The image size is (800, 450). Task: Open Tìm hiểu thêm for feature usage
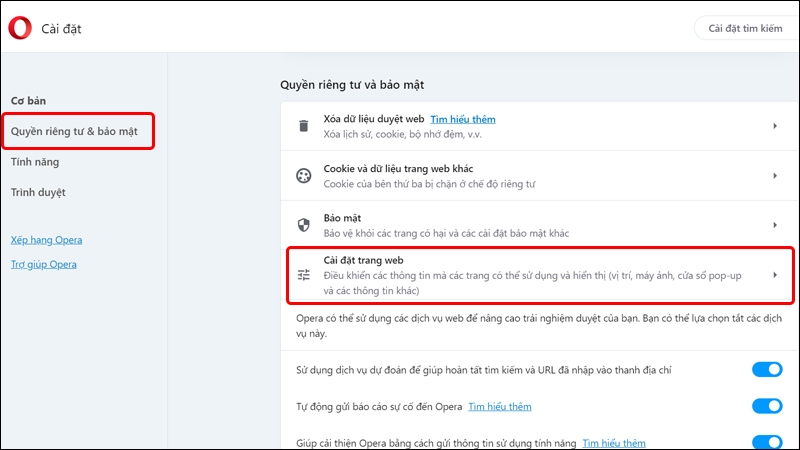[x=614, y=443]
